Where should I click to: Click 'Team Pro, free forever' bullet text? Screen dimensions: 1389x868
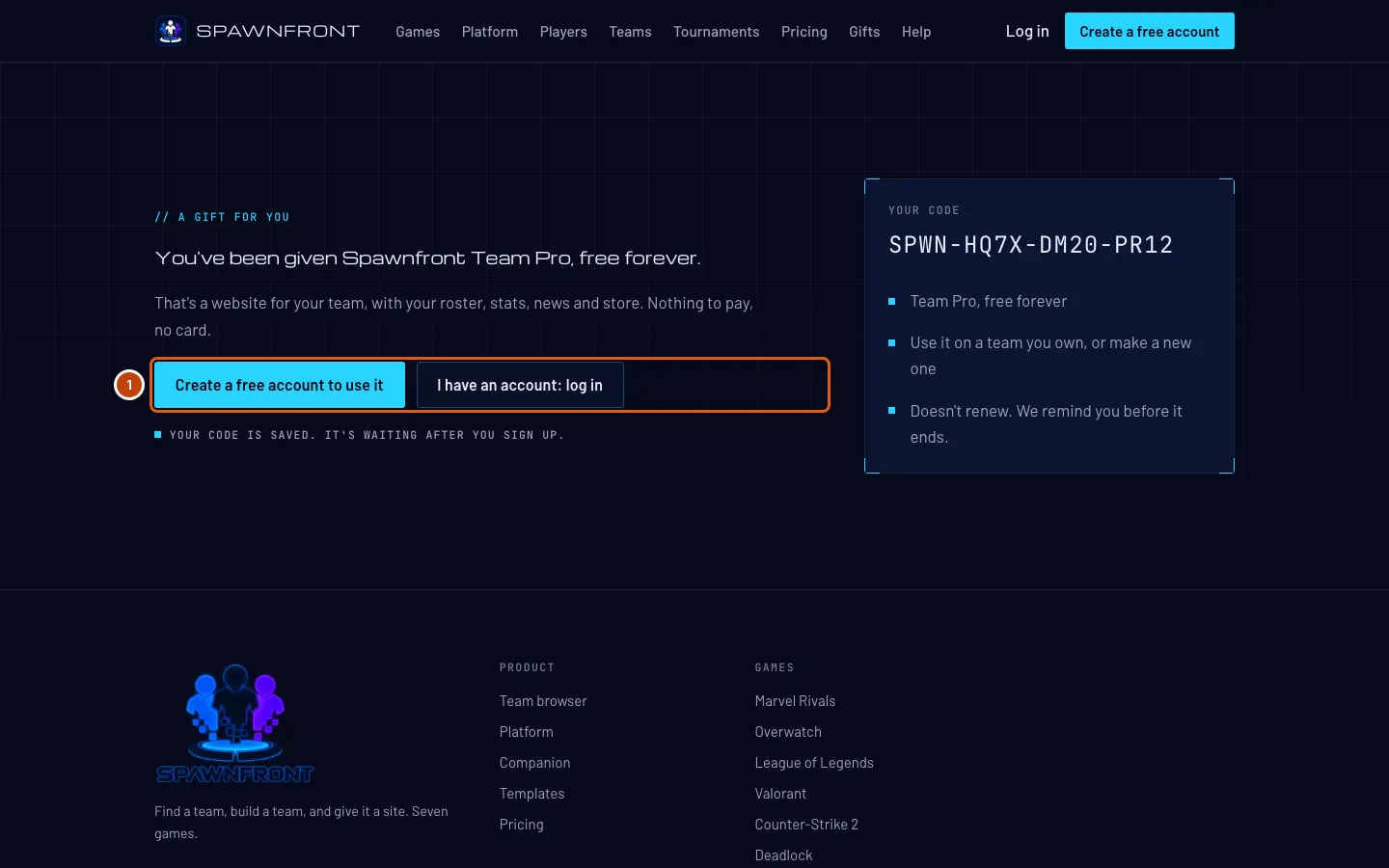click(x=989, y=301)
